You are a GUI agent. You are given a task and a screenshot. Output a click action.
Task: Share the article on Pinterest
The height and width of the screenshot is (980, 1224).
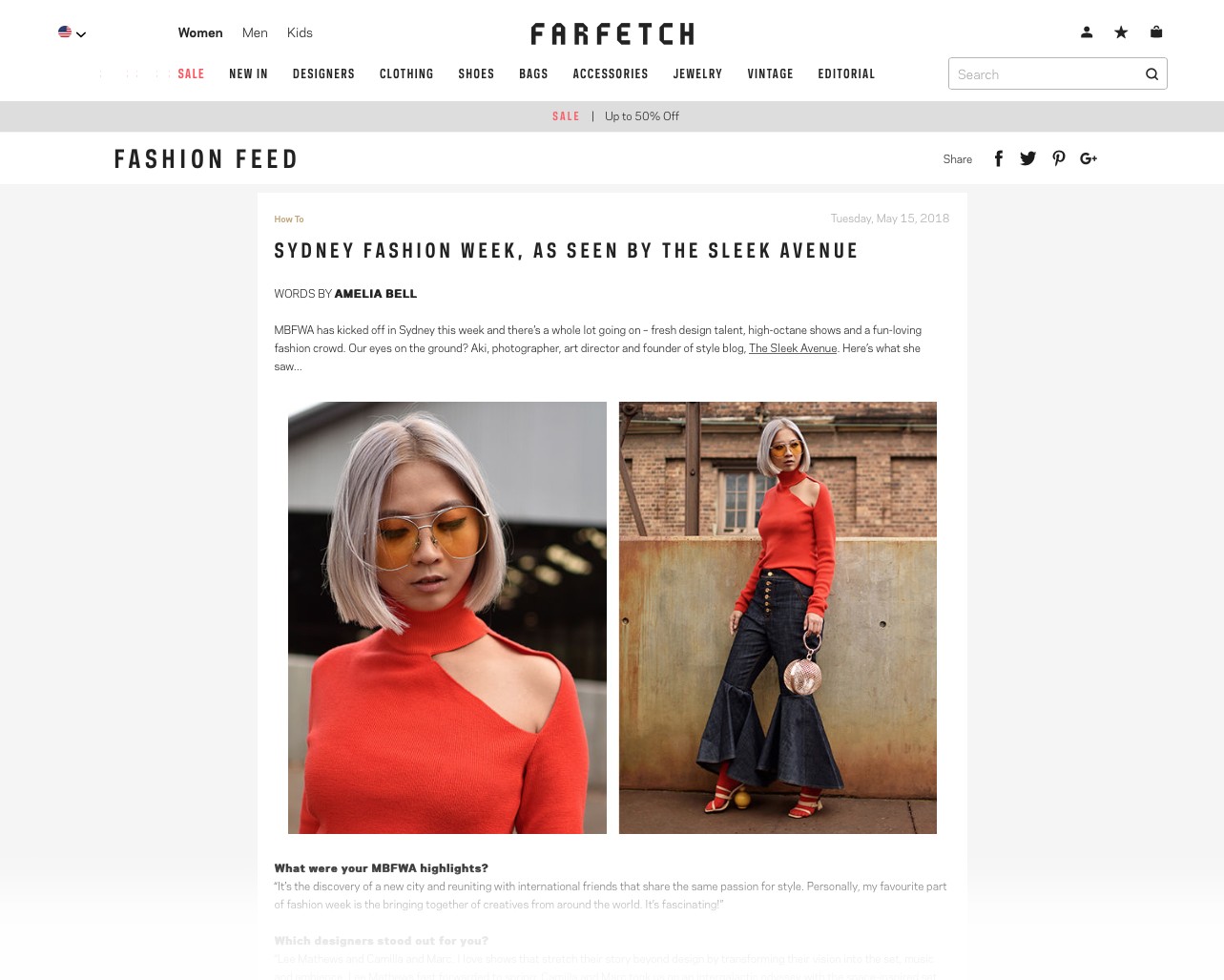click(1059, 158)
